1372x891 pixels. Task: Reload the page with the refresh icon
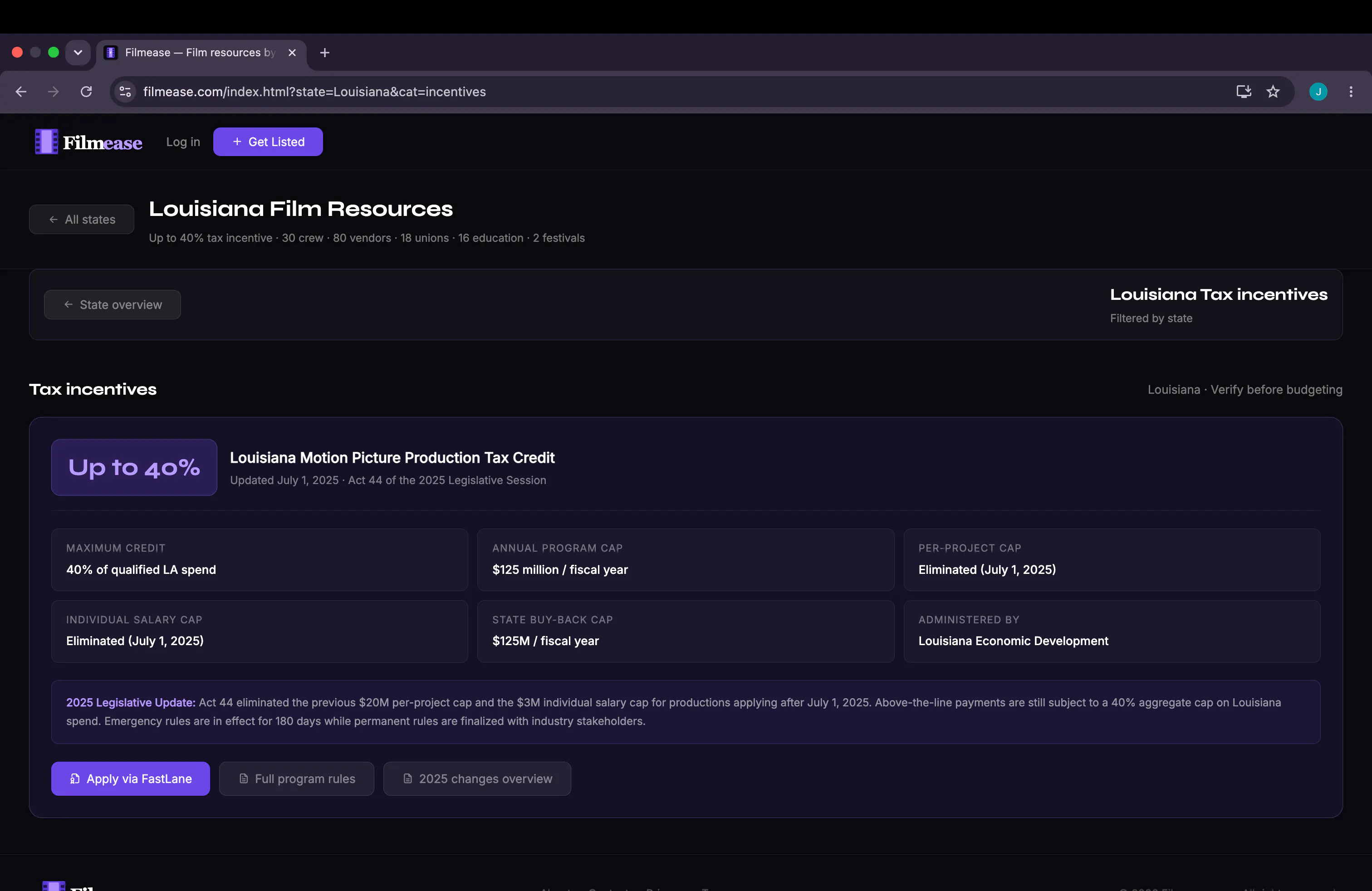(x=87, y=92)
